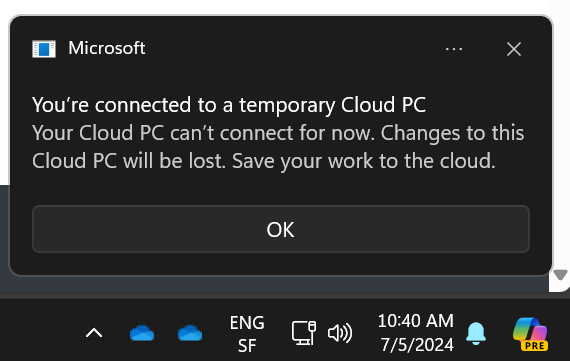Launch Copilot preview from the taskbar
This screenshot has height=361, width=570.
point(530,334)
